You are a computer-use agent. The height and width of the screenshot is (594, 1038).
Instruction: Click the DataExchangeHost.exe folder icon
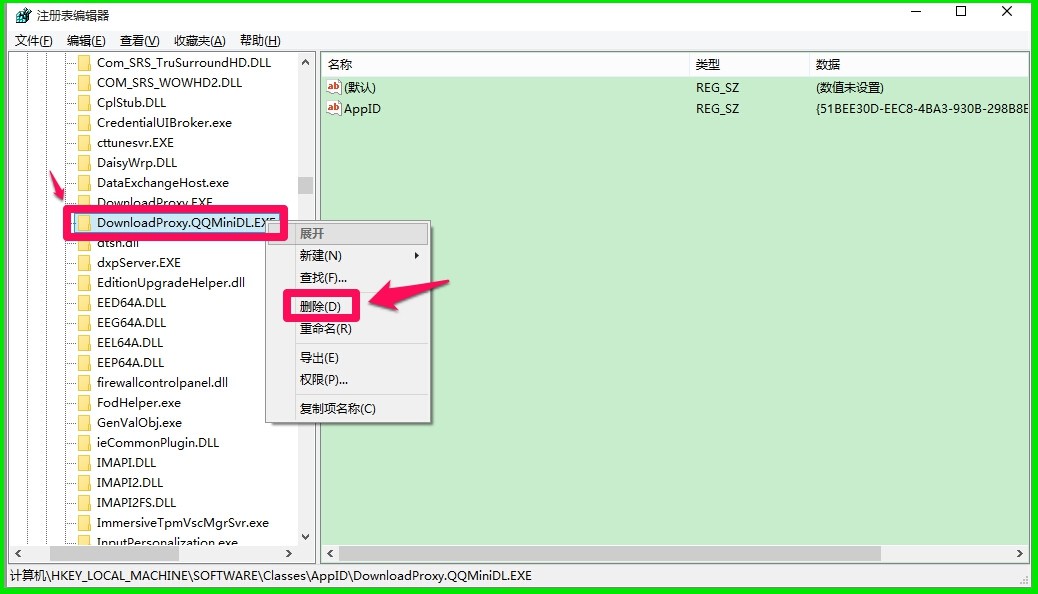pos(84,182)
